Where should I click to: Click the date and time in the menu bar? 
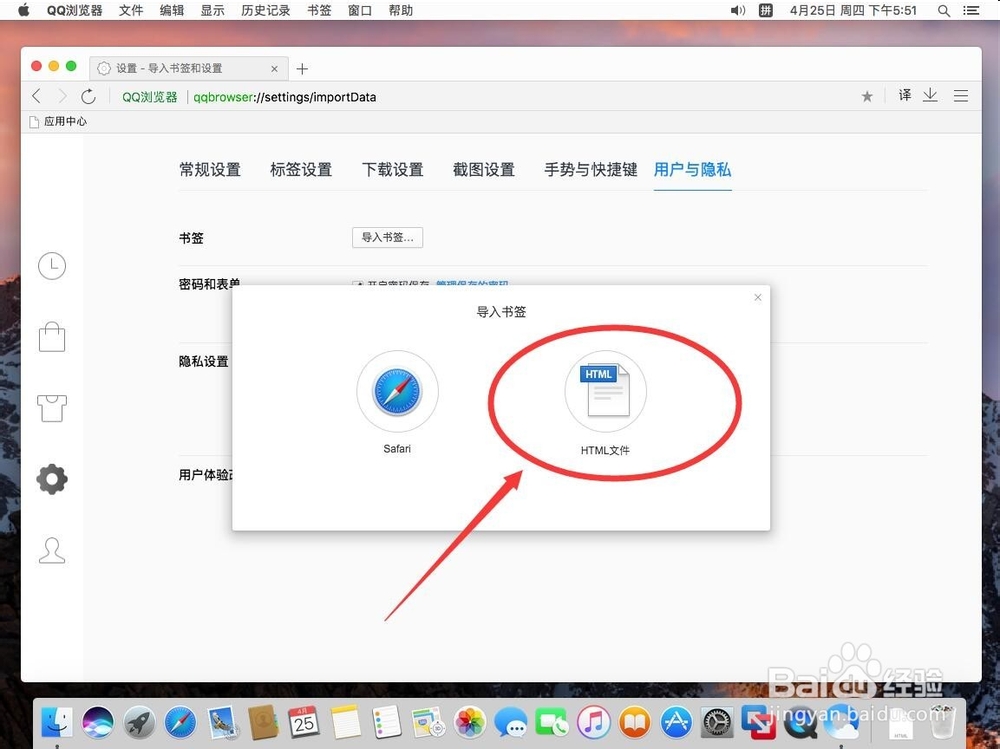click(x=853, y=10)
